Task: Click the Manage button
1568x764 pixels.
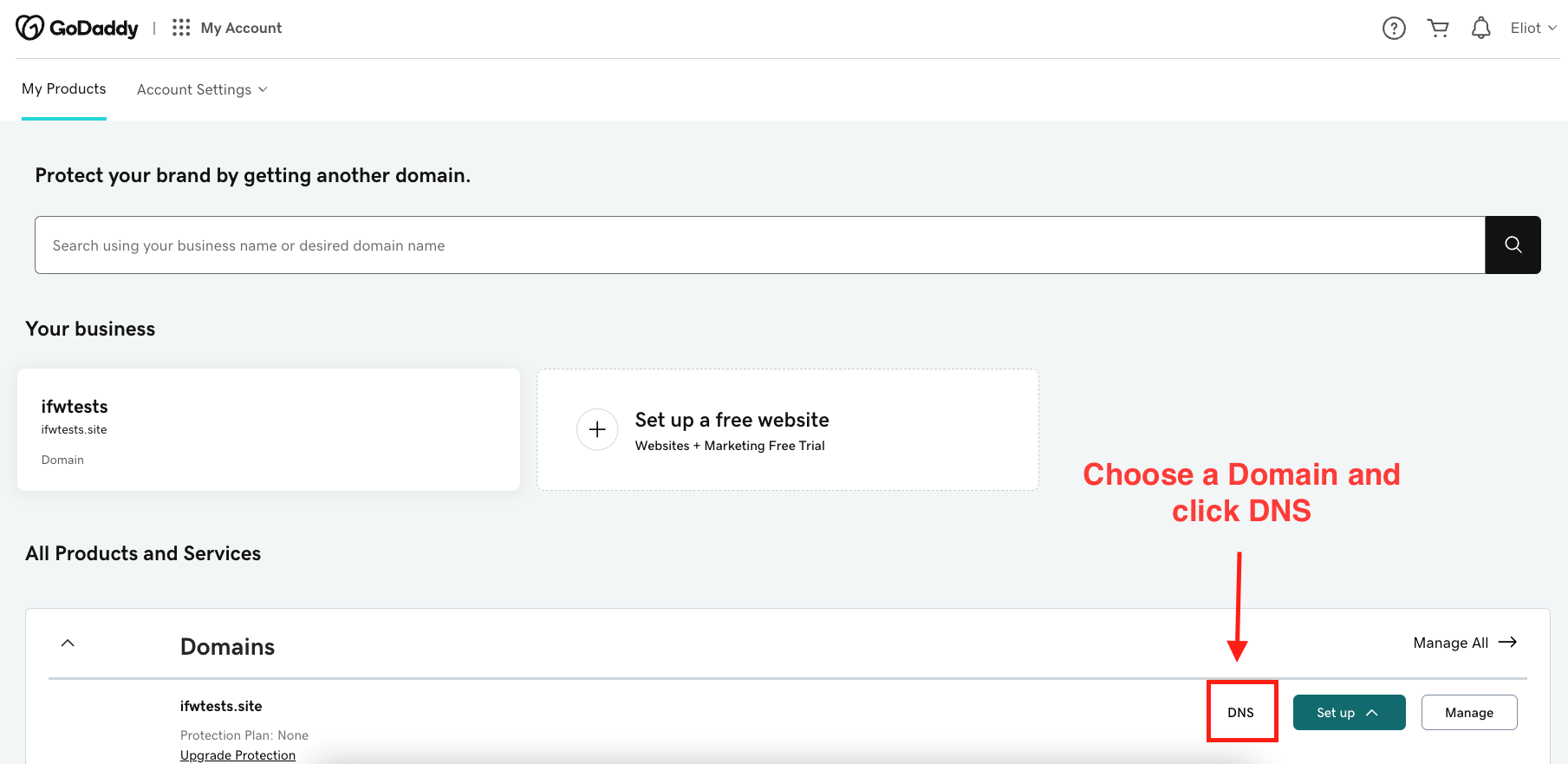Action: (1469, 712)
